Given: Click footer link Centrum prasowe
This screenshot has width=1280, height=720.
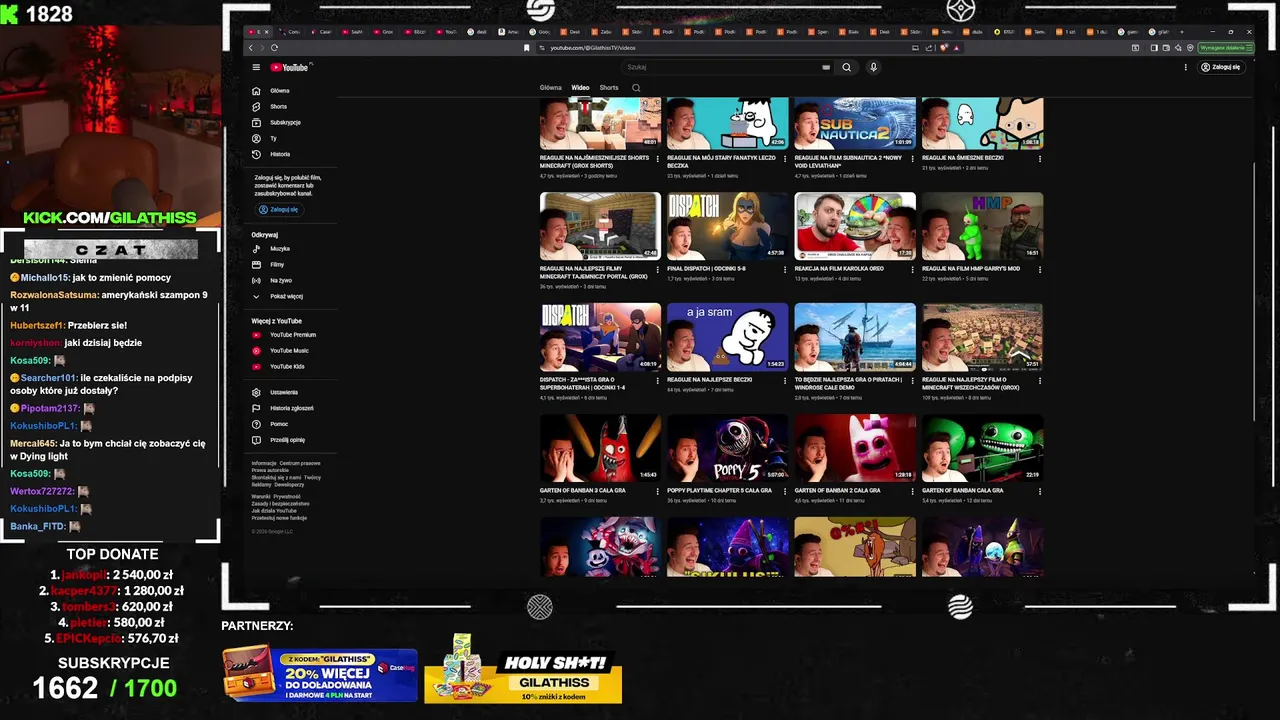Looking at the screenshot, I should (x=300, y=464).
